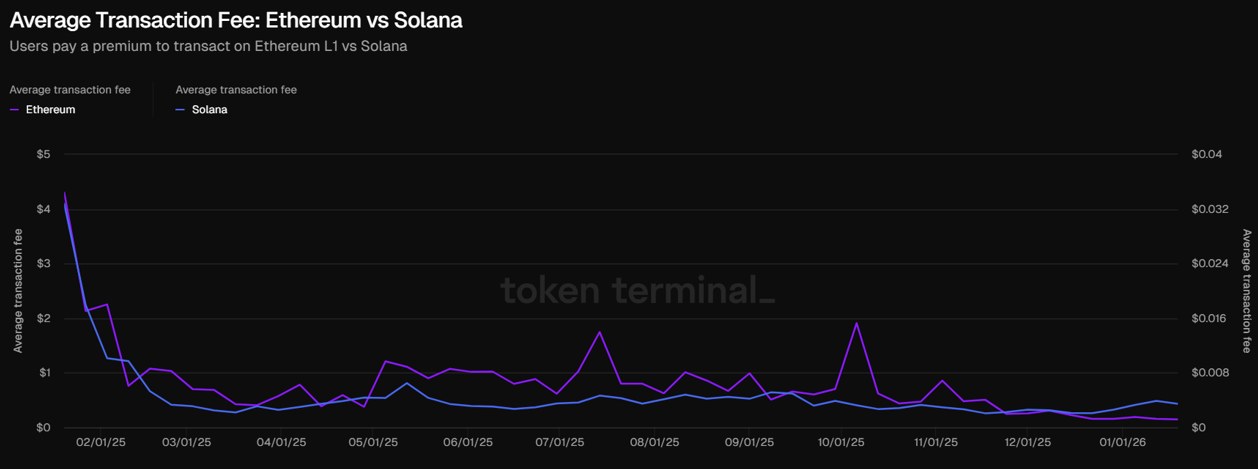Select the 08/01/25 date tick label
Image resolution: width=1258 pixels, height=469 pixels.
tap(655, 441)
